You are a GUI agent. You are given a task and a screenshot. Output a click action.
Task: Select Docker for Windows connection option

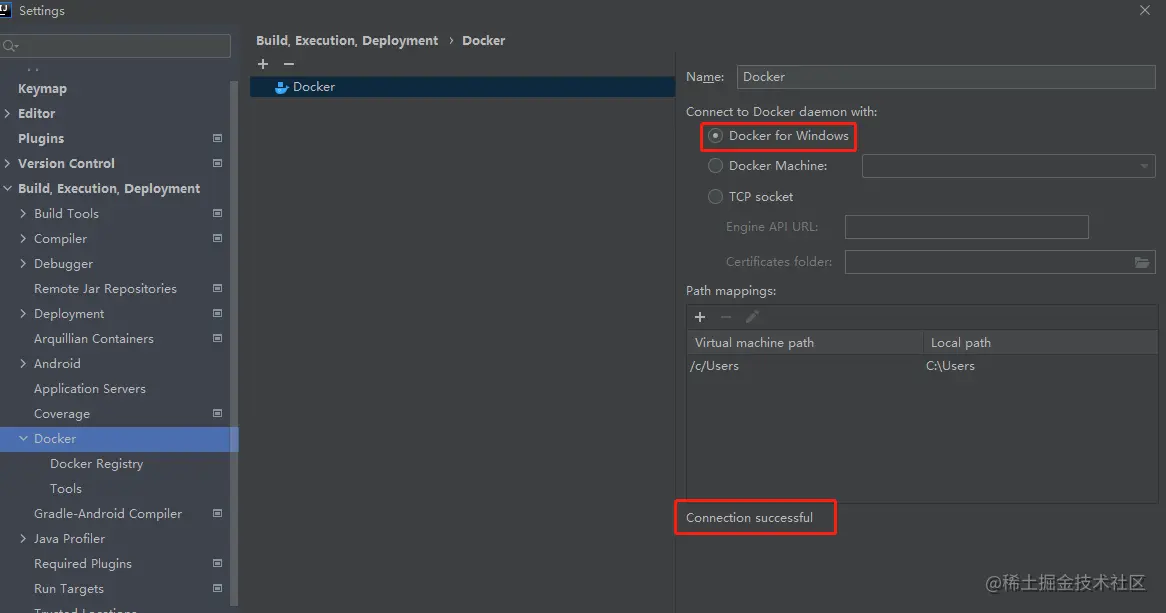(x=715, y=135)
